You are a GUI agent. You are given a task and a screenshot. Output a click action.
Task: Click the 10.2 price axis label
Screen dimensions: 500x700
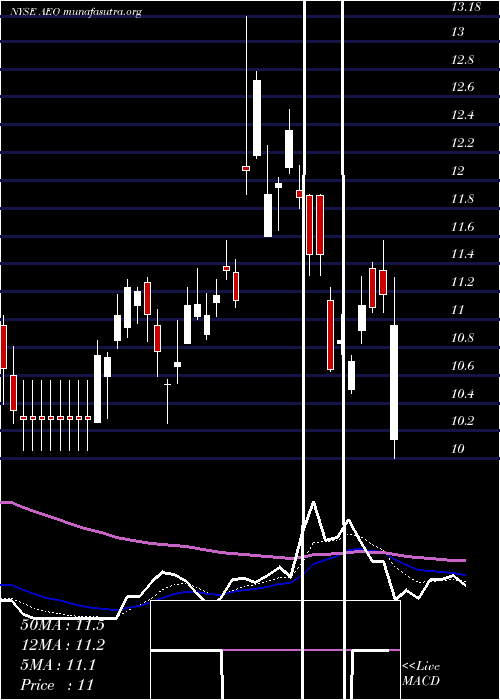click(462, 421)
